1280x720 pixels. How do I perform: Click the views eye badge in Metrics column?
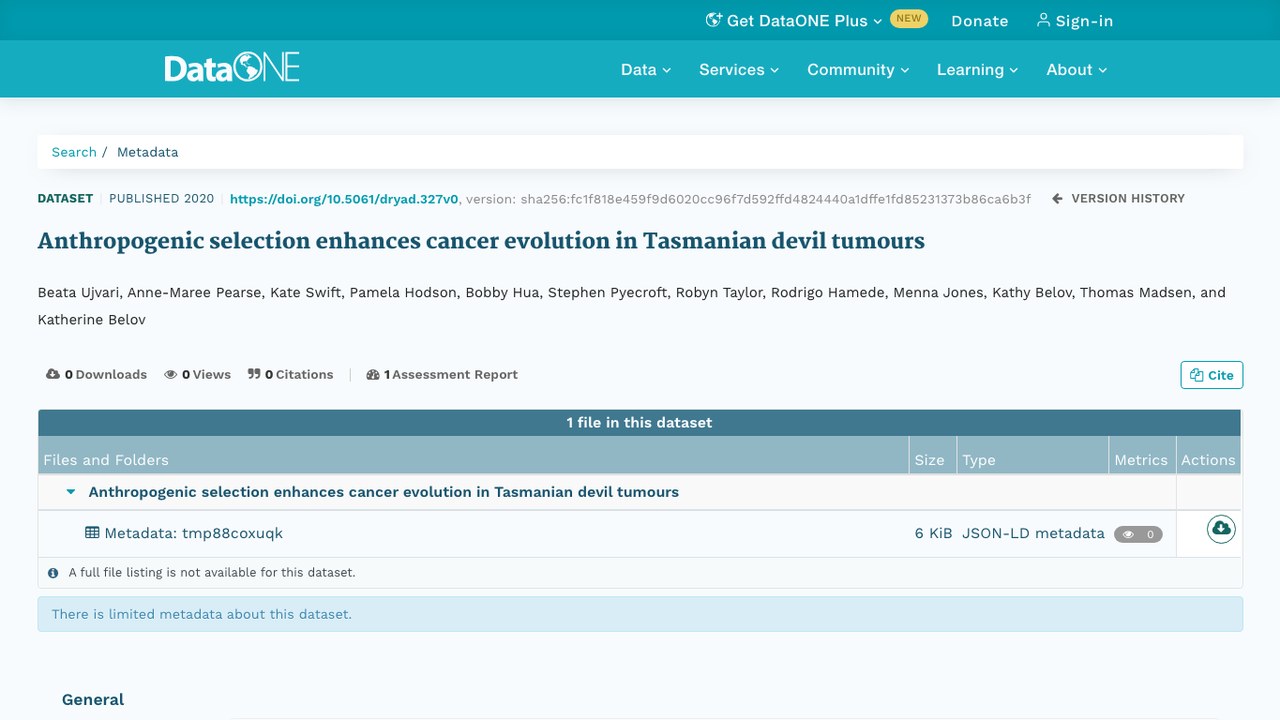point(1138,534)
